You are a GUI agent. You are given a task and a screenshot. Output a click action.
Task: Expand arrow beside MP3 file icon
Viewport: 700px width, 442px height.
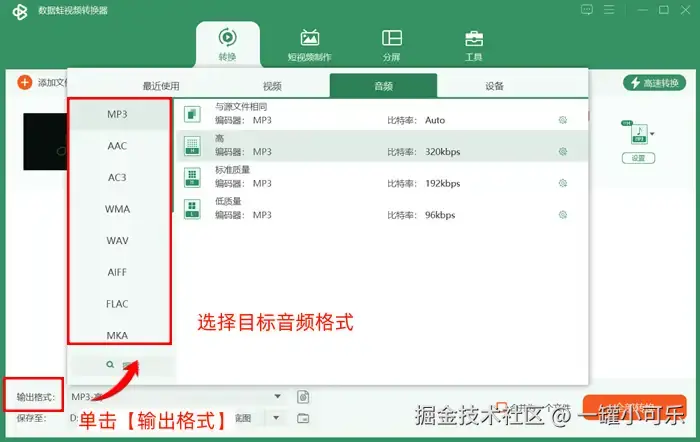[x=652, y=134]
